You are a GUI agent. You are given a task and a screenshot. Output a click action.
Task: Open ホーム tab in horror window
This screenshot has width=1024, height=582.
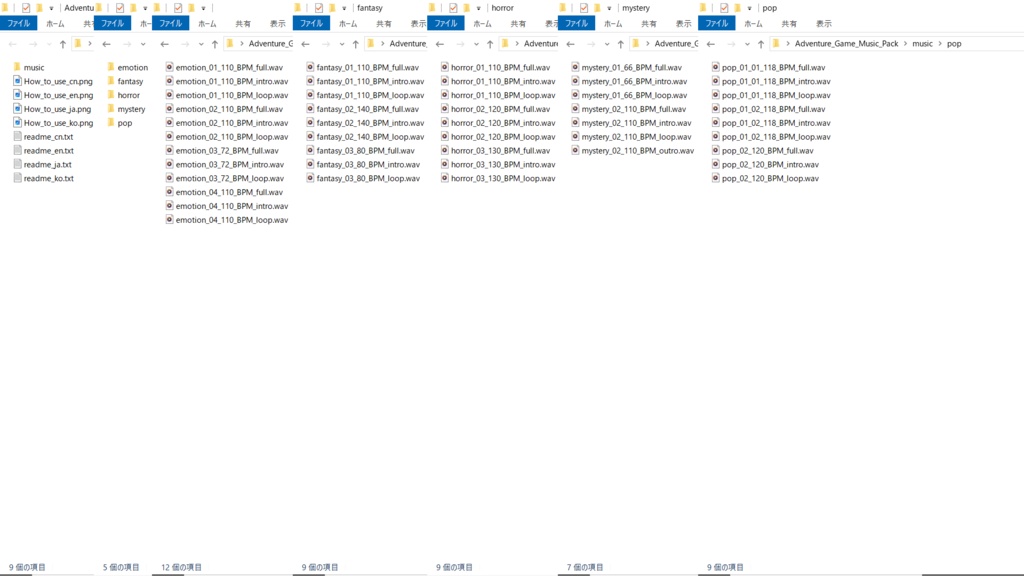tap(482, 24)
